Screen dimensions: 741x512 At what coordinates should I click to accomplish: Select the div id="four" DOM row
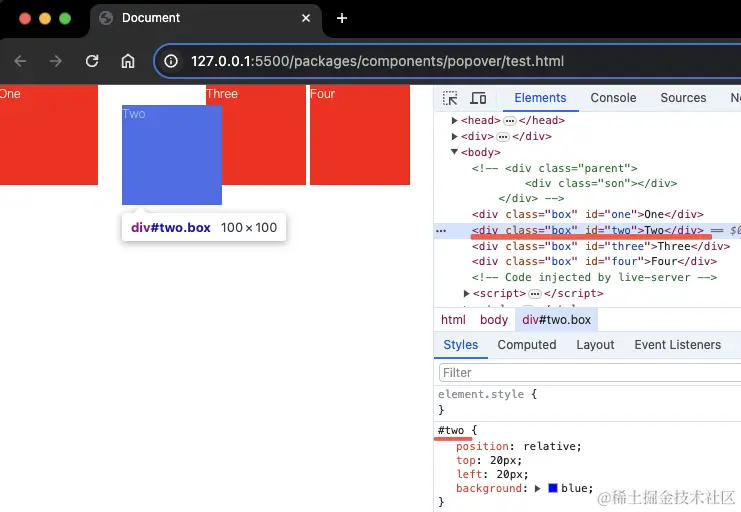point(594,262)
